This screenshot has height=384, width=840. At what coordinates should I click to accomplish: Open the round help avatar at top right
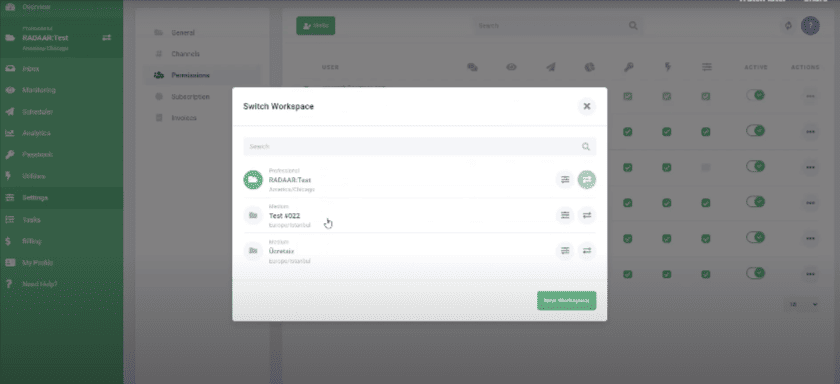(x=810, y=25)
